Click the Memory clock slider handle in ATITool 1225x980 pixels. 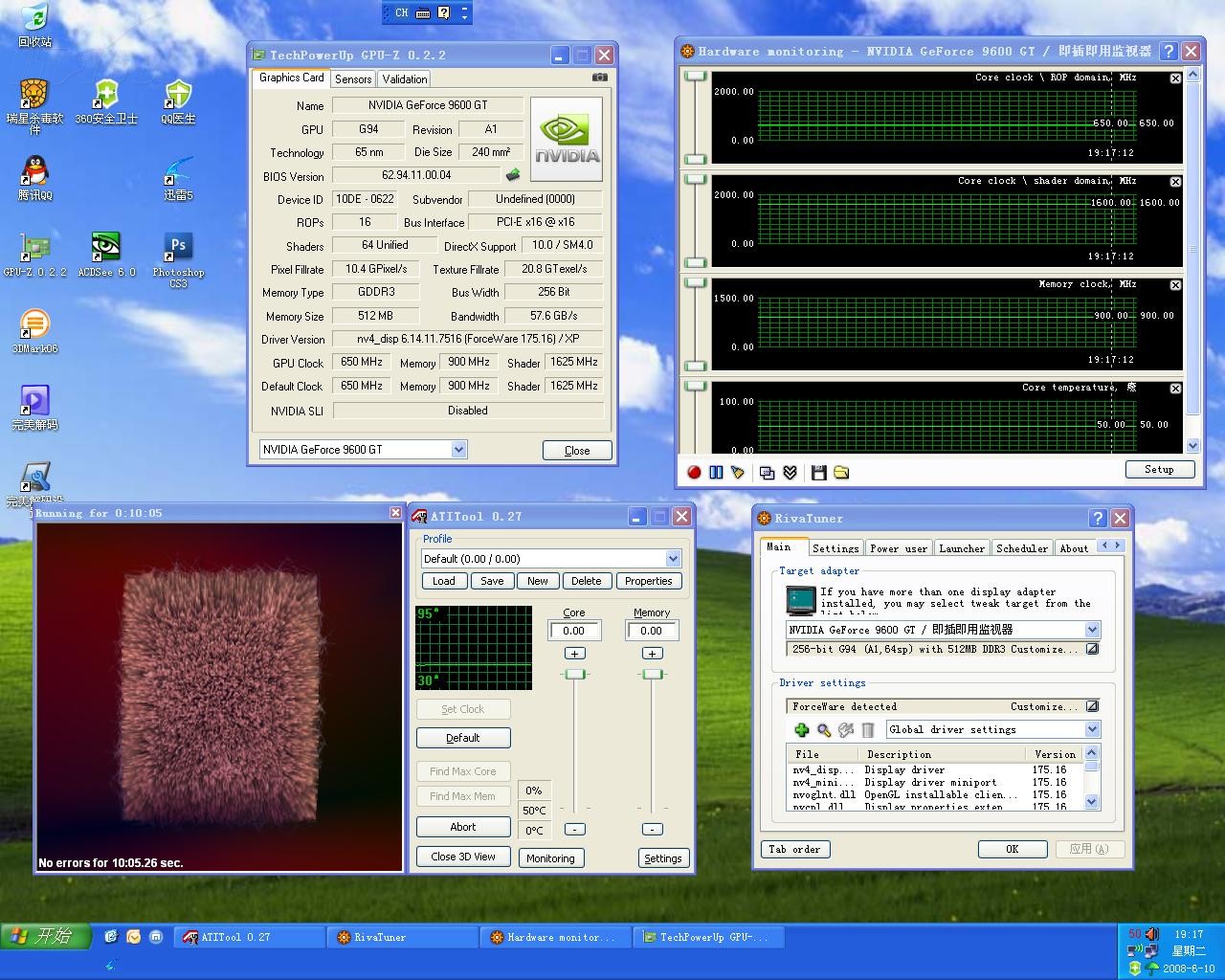tap(653, 675)
